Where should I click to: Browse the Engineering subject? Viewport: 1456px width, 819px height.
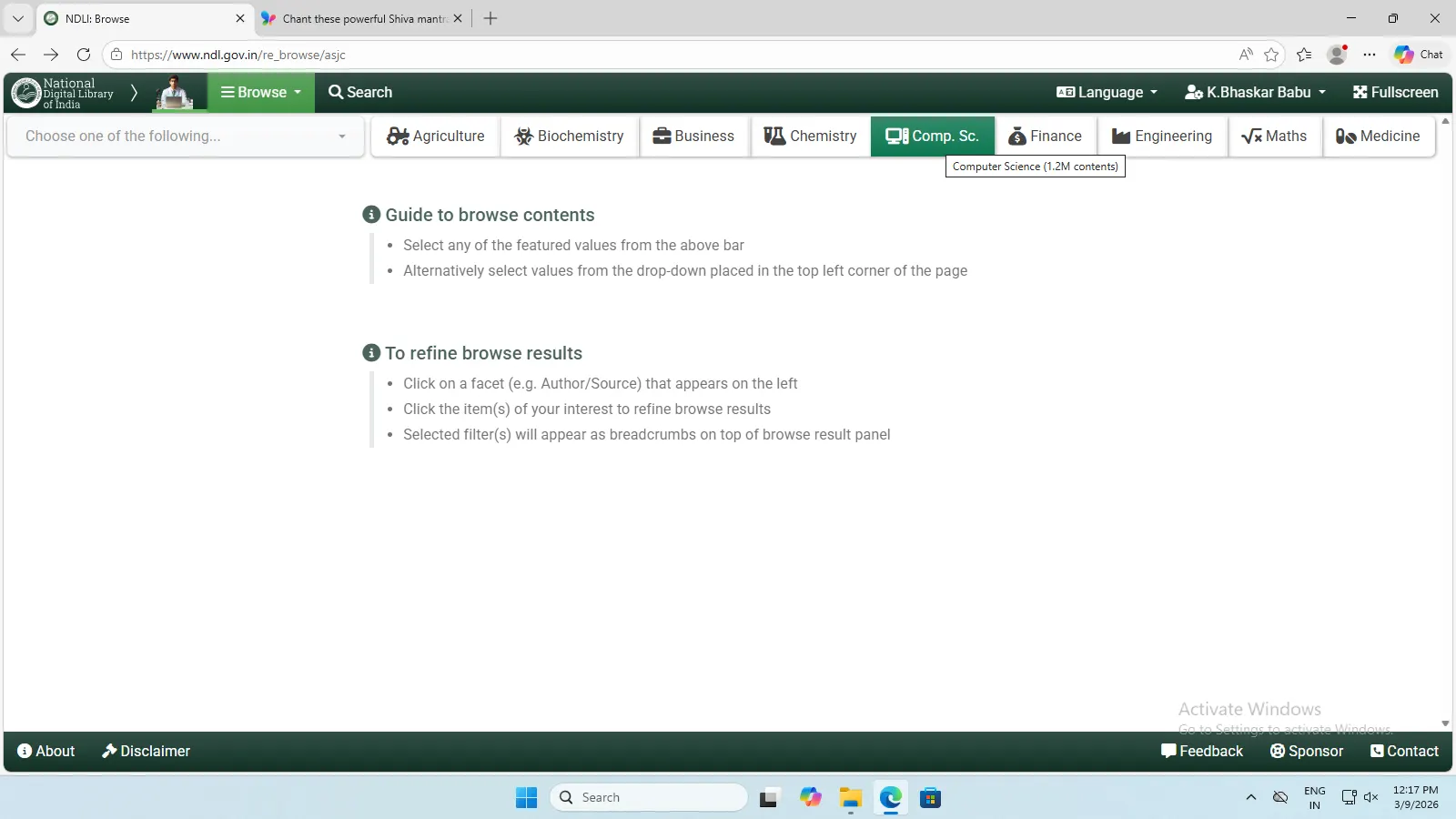tap(1162, 136)
